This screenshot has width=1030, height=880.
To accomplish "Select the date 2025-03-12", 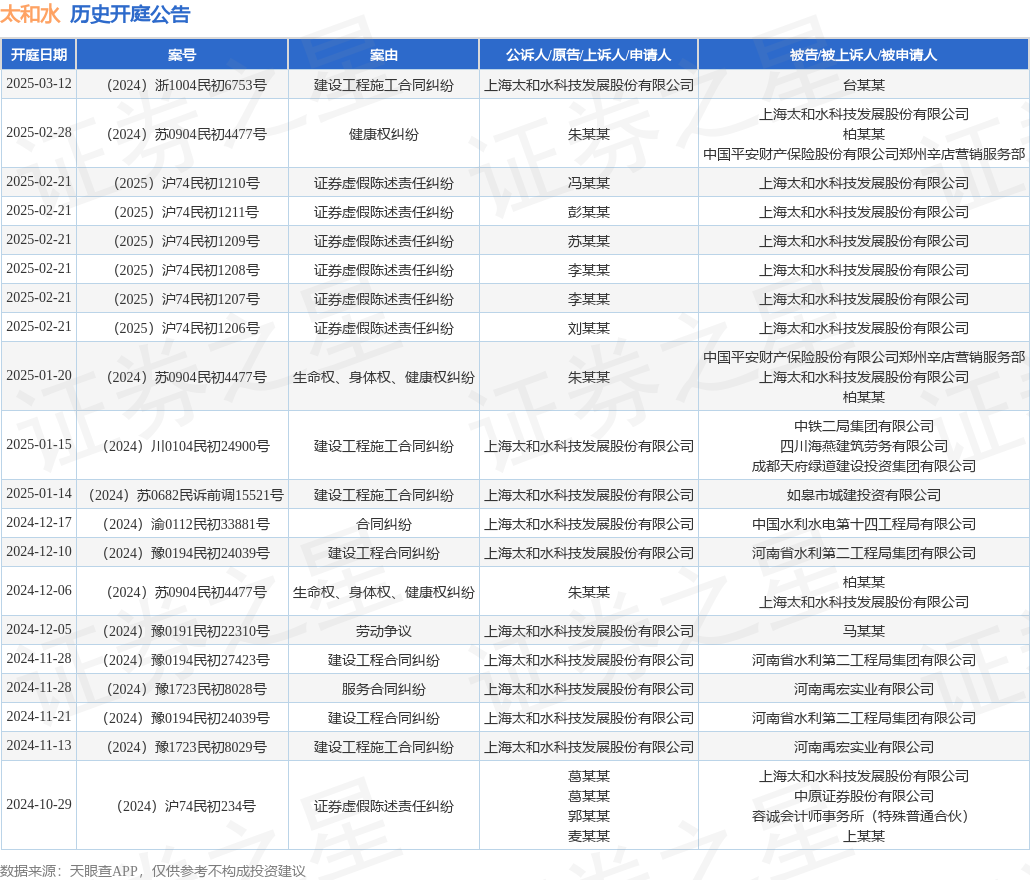I will pos(39,84).
